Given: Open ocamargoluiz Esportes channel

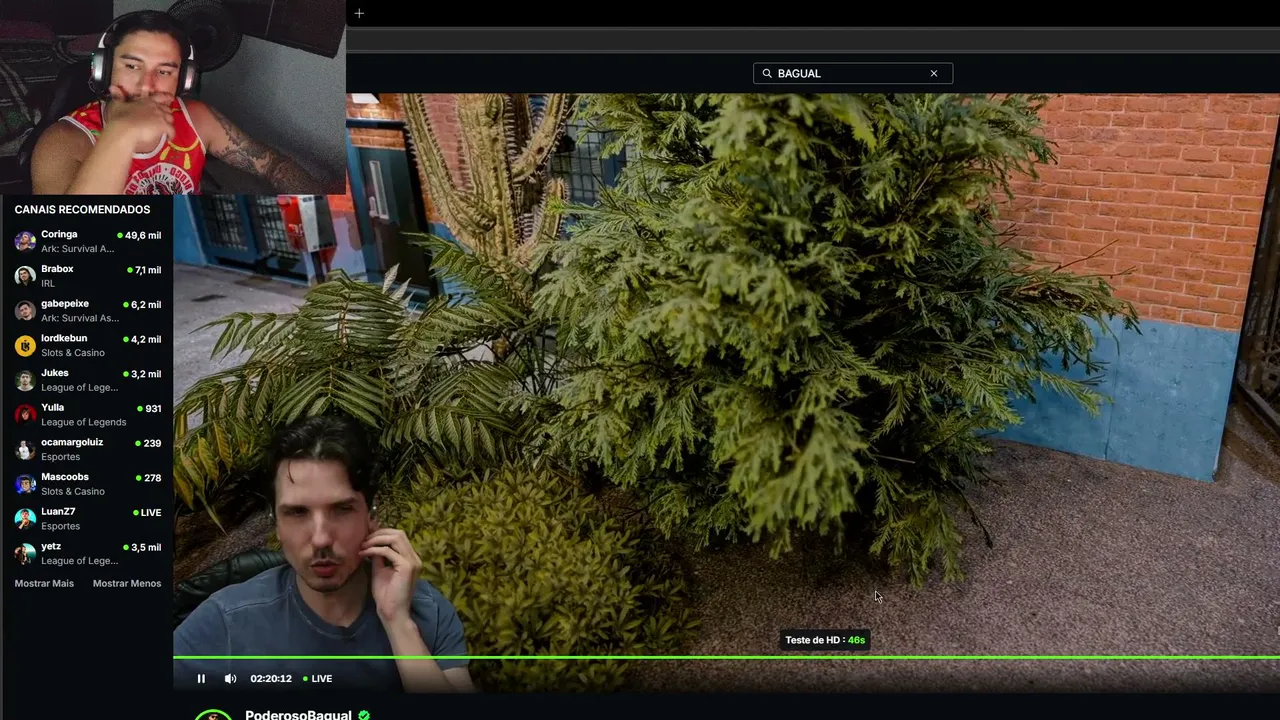Looking at the screenshot, I should pyautogui.click(x=87, y=449).
